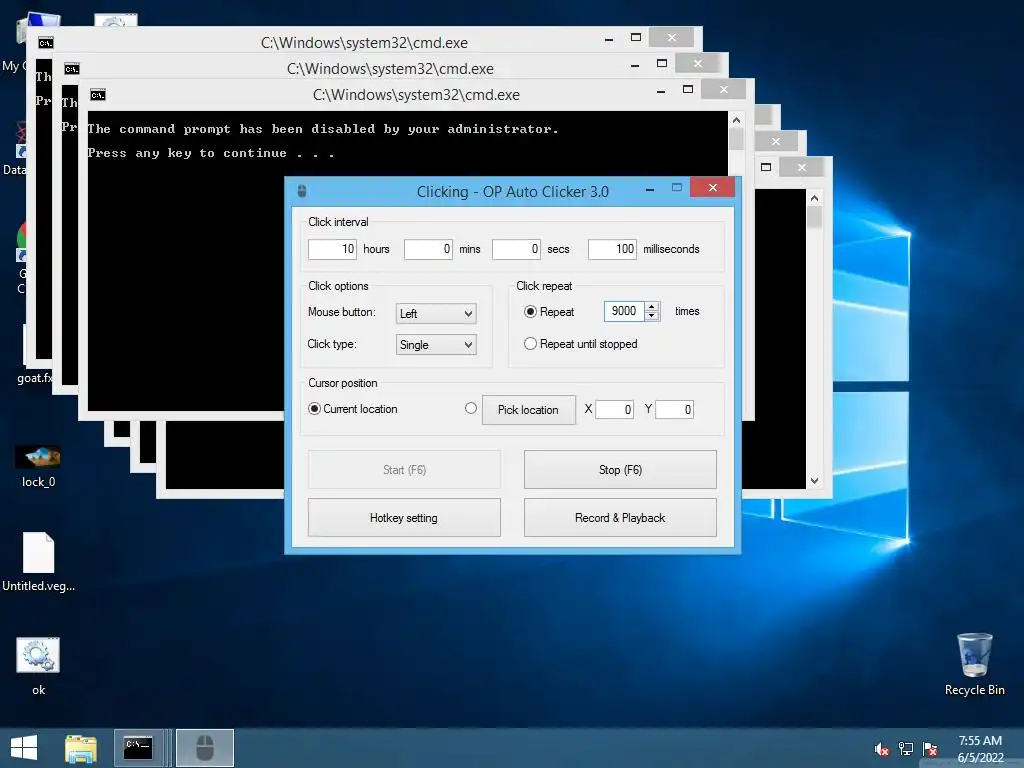1024x768 pixels.
Task: Maximize the front cmd.exe window
Action: [x=688, y=89]
